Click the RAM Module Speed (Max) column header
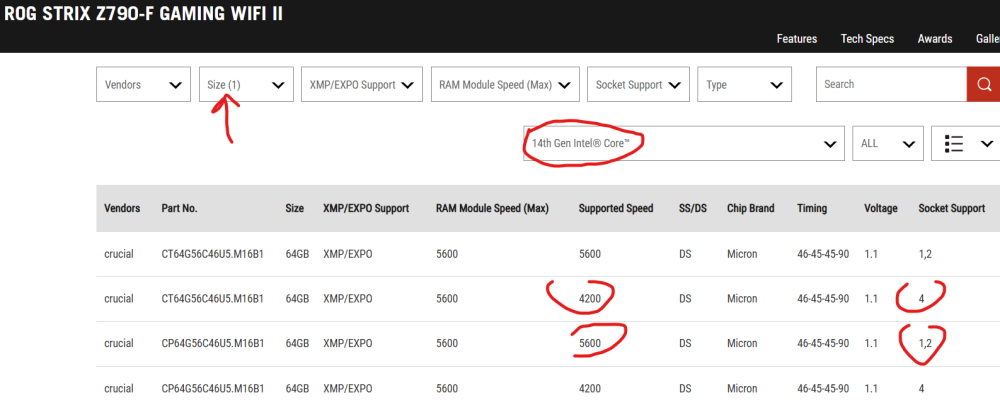The height and width of the screenshot is (410, 1000). [x=492, y=209]
